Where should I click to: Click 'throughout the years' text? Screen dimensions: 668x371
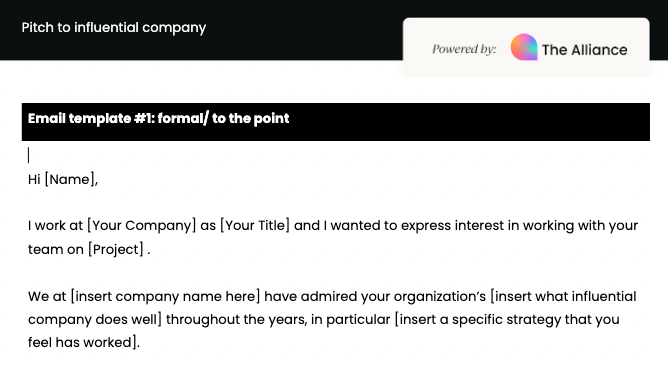pyautogui.click(x=236, y=319)
